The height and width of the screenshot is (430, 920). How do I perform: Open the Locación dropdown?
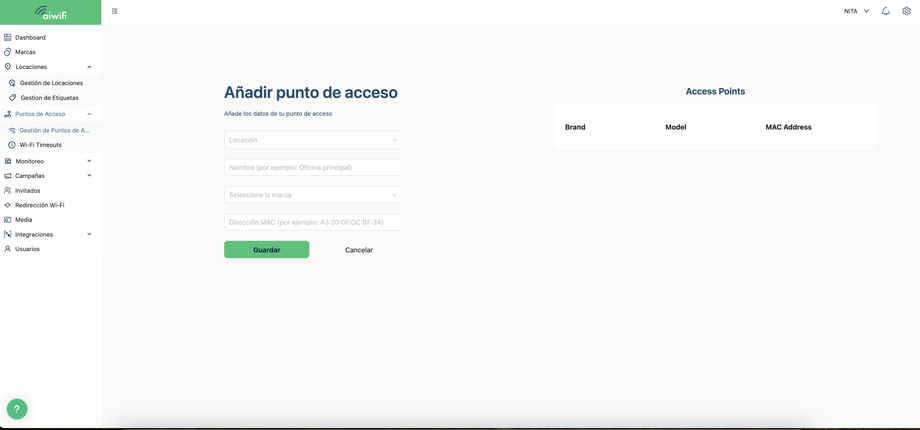pos(313,140)
